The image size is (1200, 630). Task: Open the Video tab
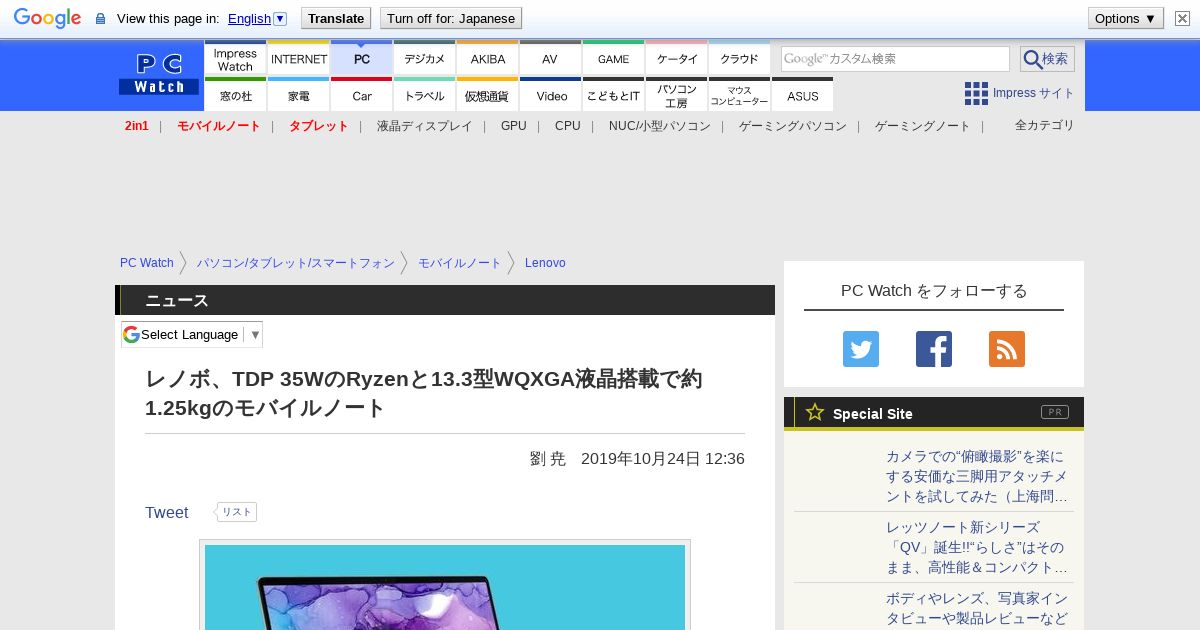click(x=550, y=95)
